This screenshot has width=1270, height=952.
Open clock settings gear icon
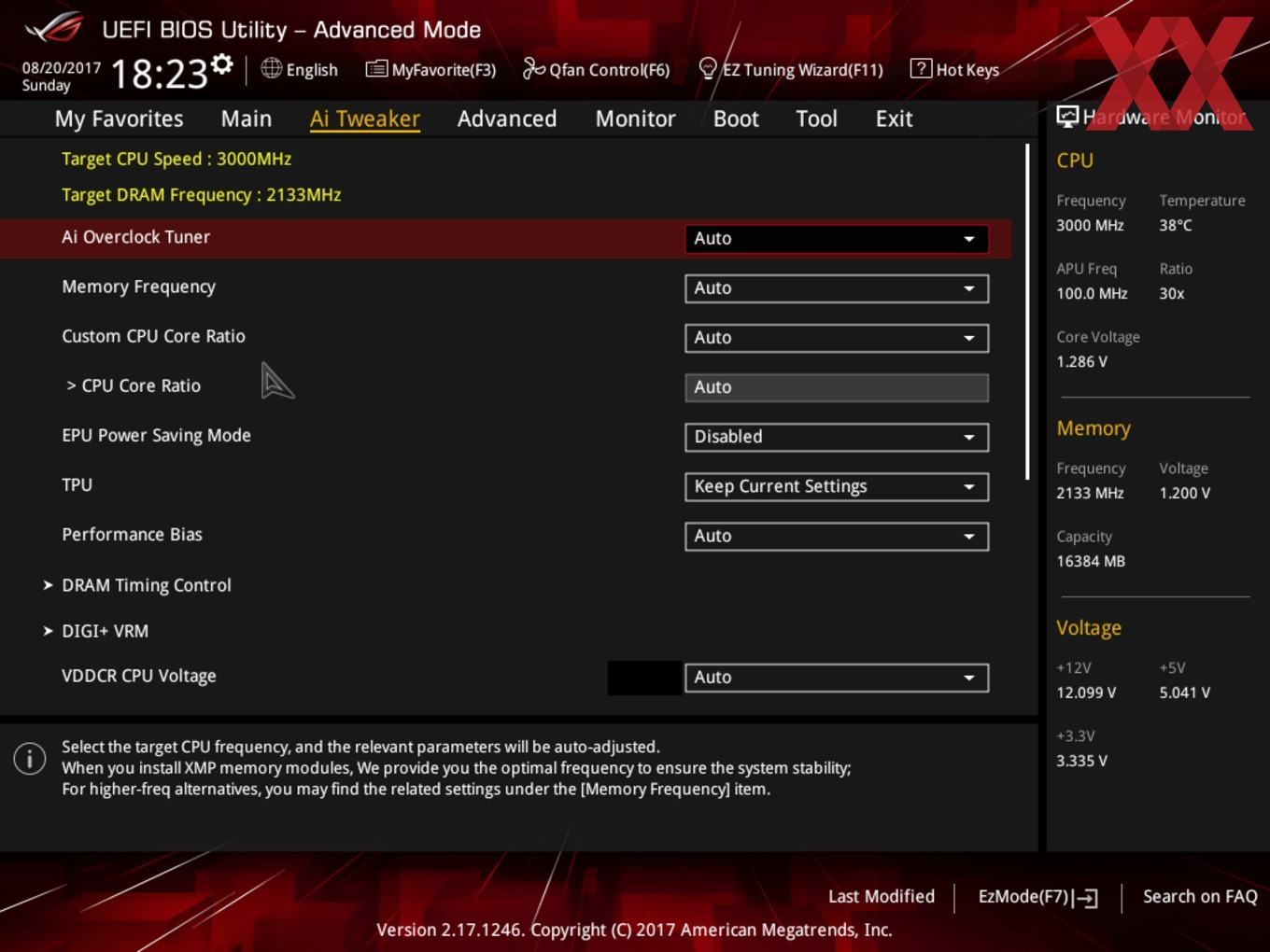coord(222,63)
